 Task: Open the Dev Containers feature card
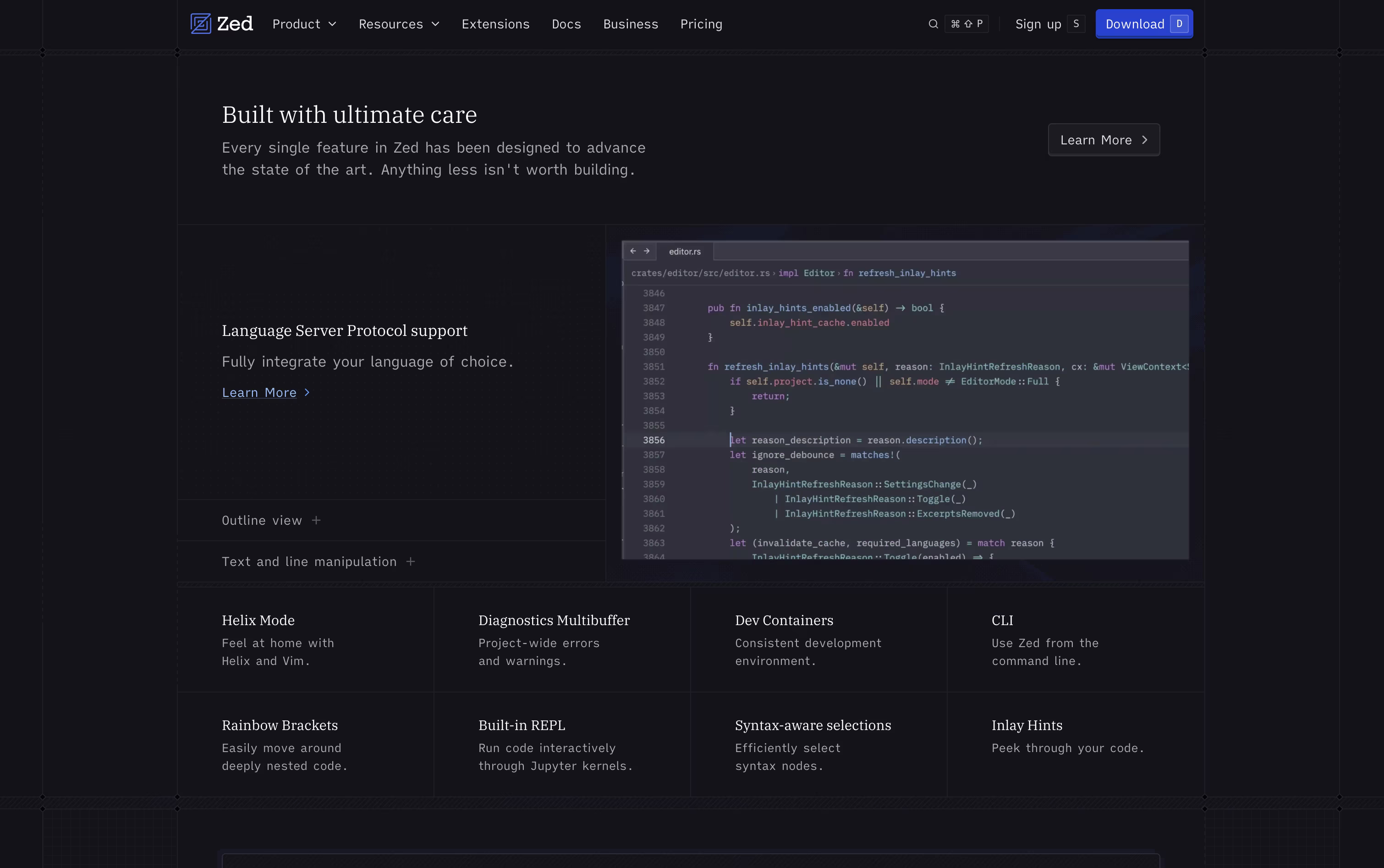tap(818, 640)
